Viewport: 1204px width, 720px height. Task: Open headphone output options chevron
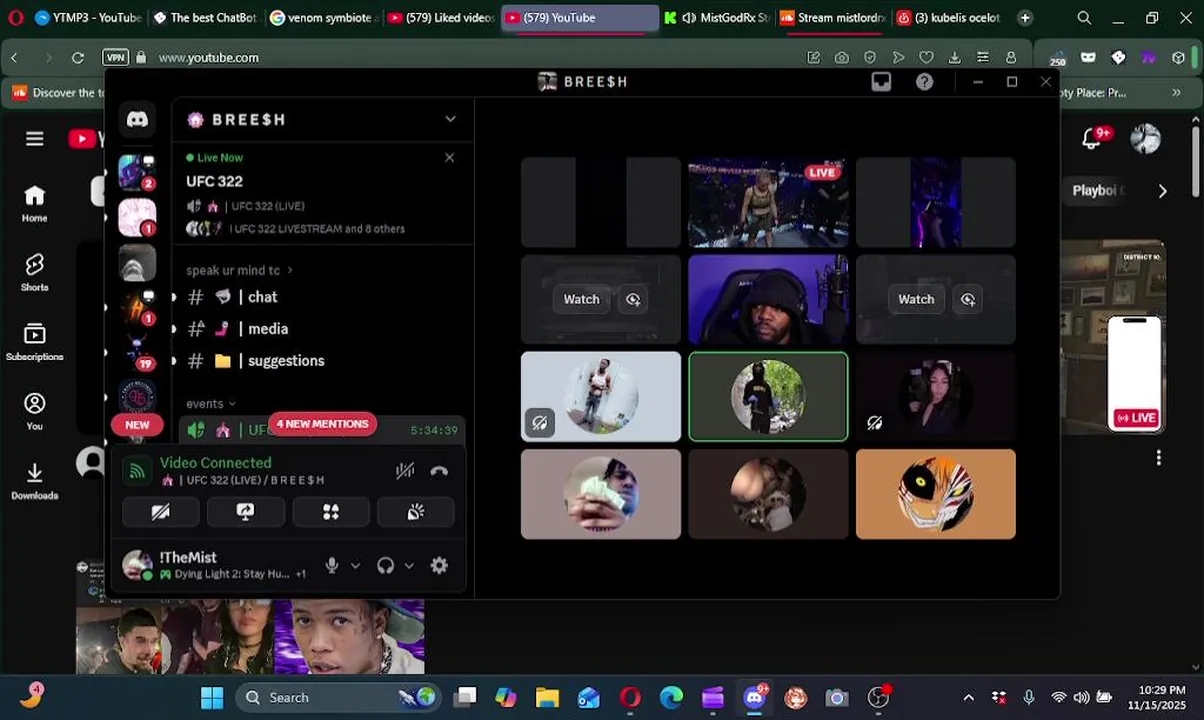point(408,566)
